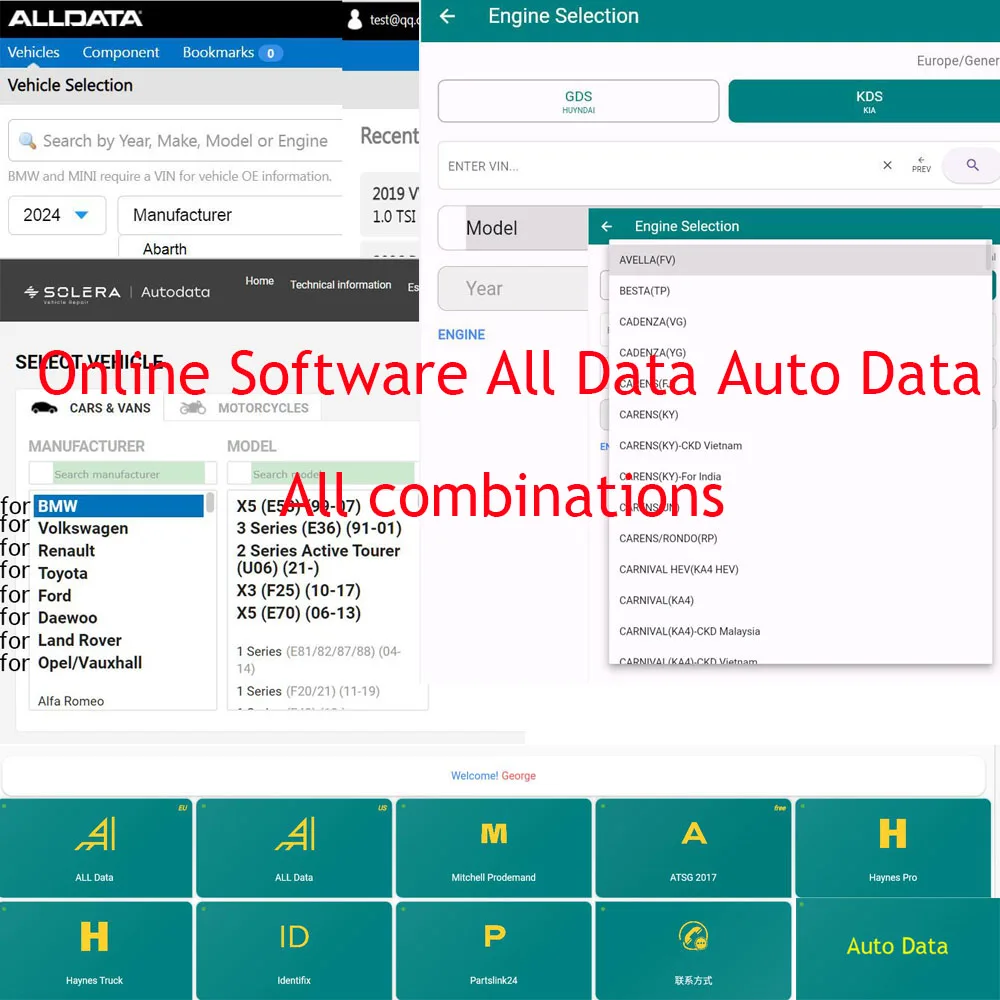1000x1000 pixels.
Task: Open the ALL Data EU tile
Action: point(95,848)
